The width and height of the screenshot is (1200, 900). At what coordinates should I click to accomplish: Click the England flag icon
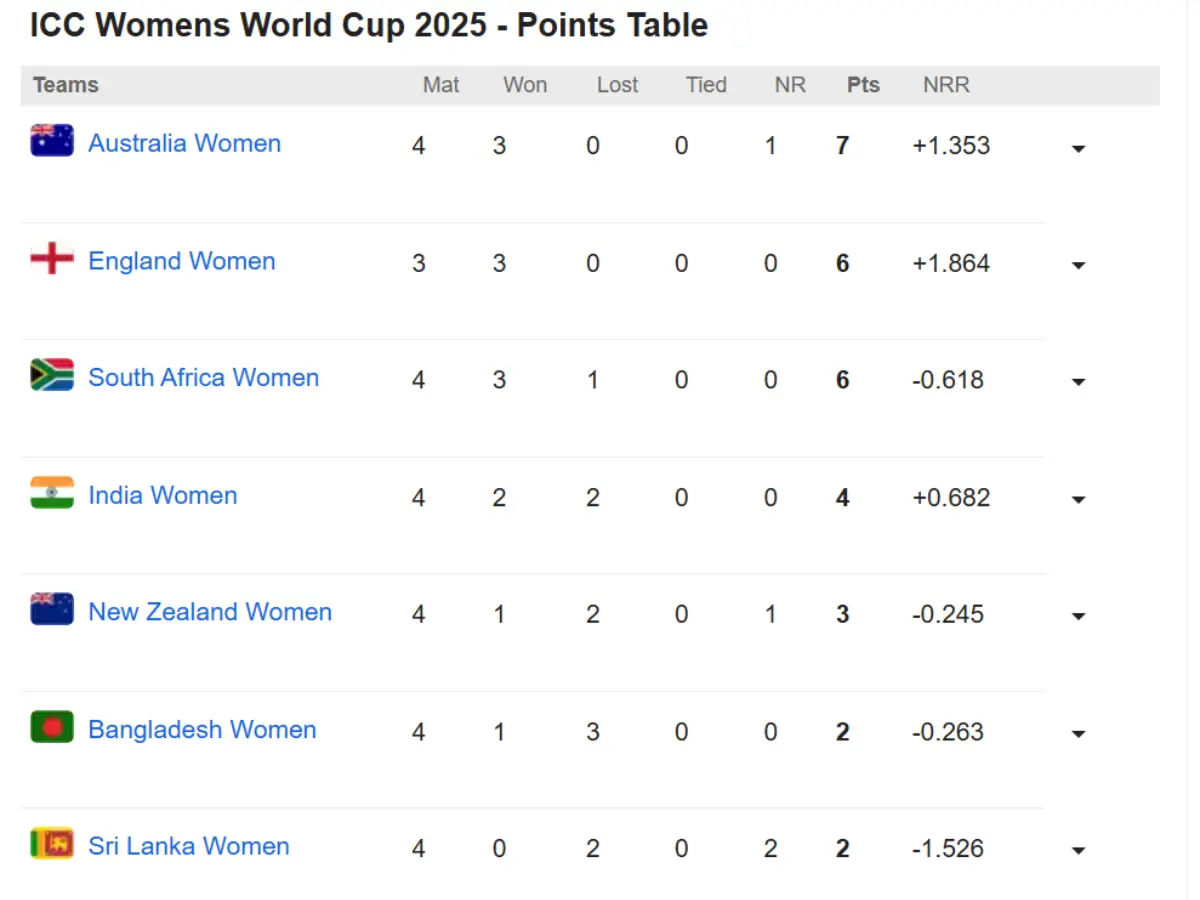[52, 259]
